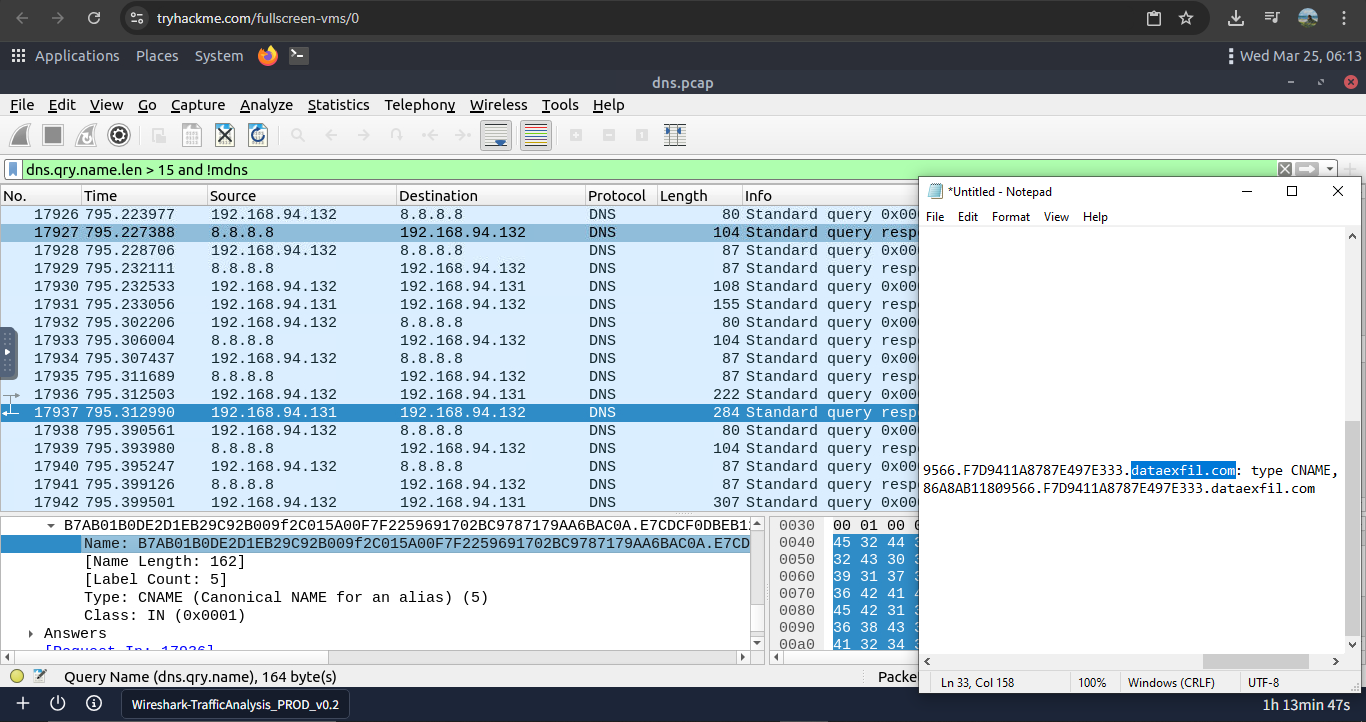Click the reload capture file icon
The height and width of the screenshot is (722, 1366).
coord(258,135)
